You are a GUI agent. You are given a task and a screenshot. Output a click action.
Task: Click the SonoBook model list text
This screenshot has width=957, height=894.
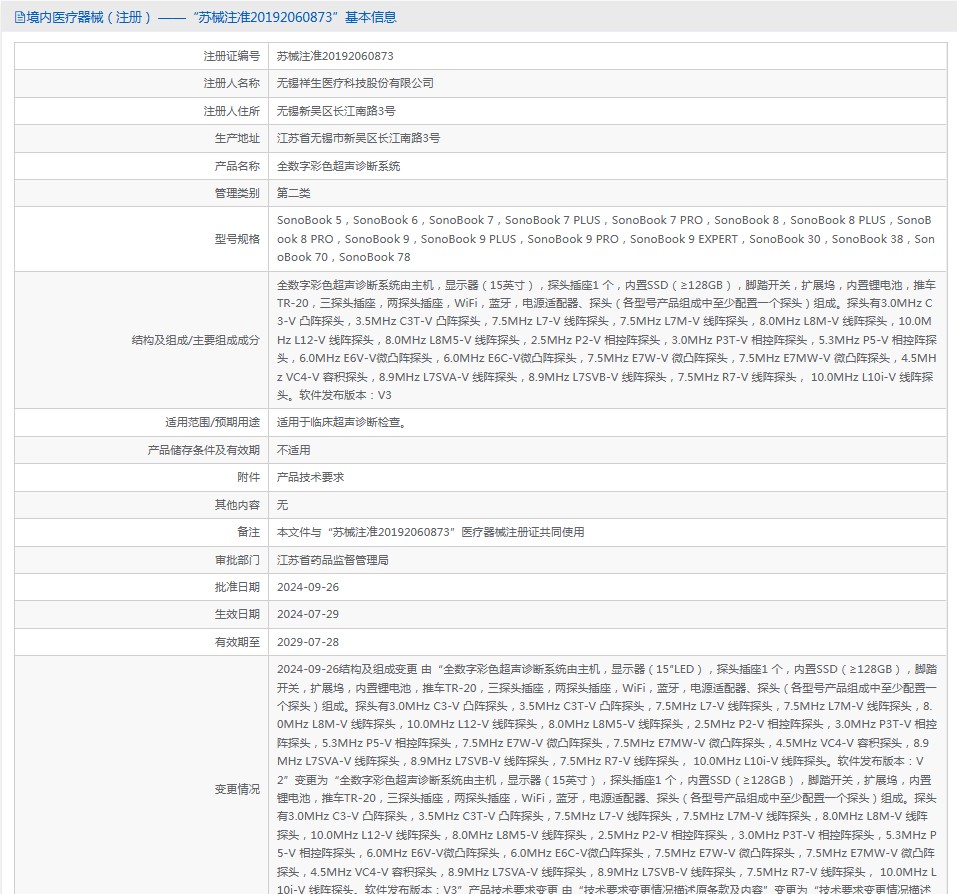tap(605, 239)
